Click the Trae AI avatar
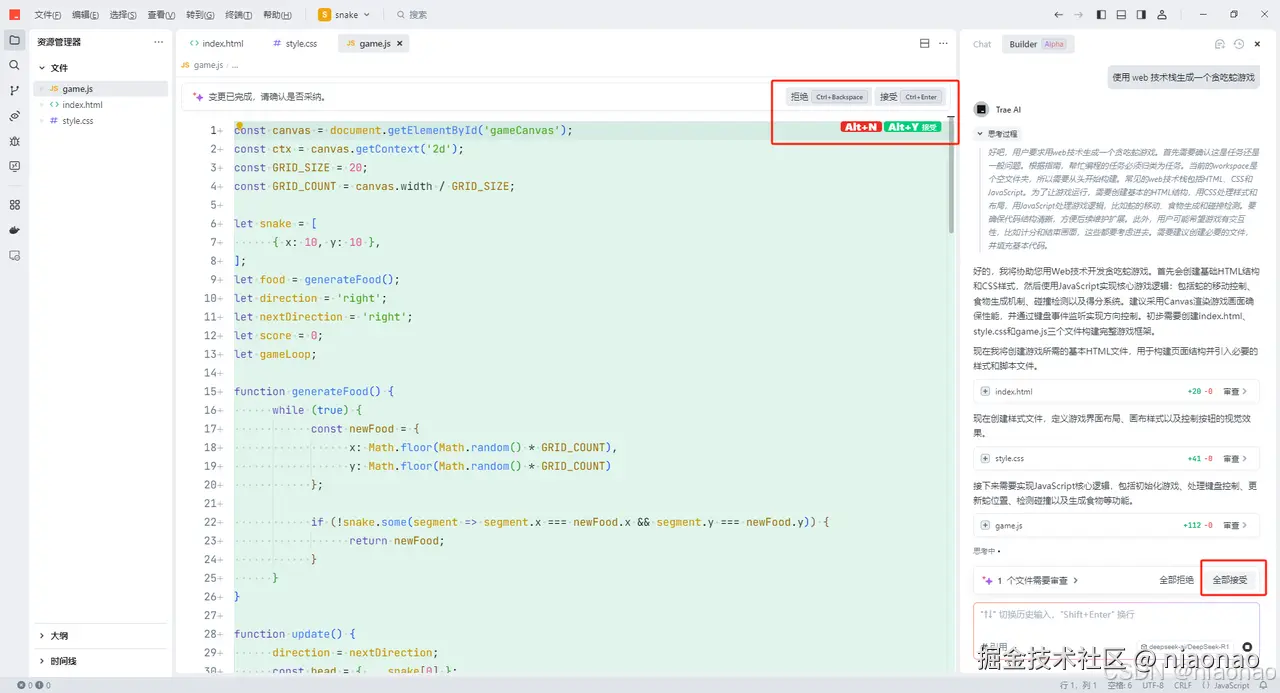This screenshot has height=693, width=1280. point(982,109)
